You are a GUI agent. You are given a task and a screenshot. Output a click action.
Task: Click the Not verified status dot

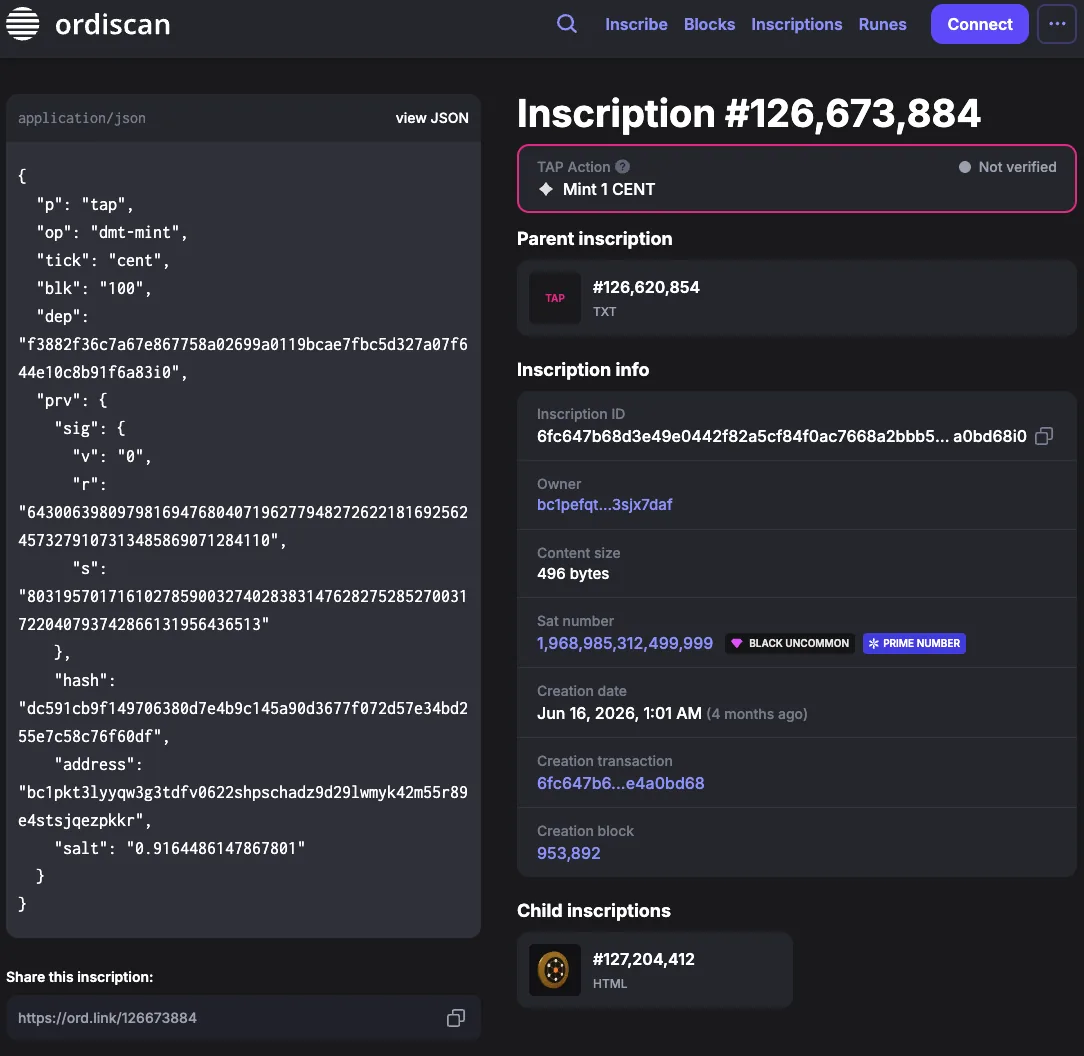(964, 167)
